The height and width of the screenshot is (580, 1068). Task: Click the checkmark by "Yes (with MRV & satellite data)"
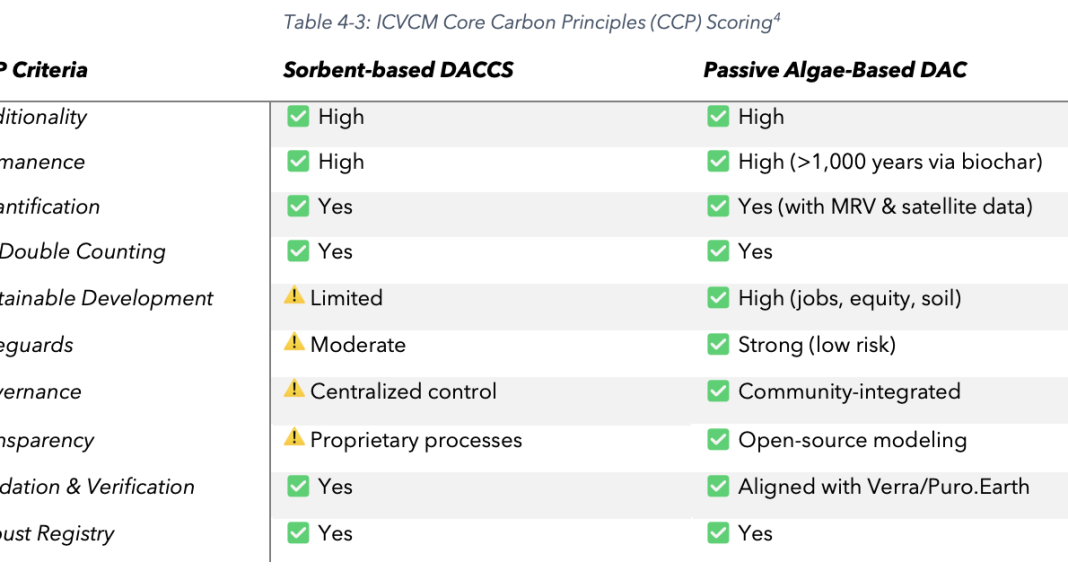click(x=718, y=206)
